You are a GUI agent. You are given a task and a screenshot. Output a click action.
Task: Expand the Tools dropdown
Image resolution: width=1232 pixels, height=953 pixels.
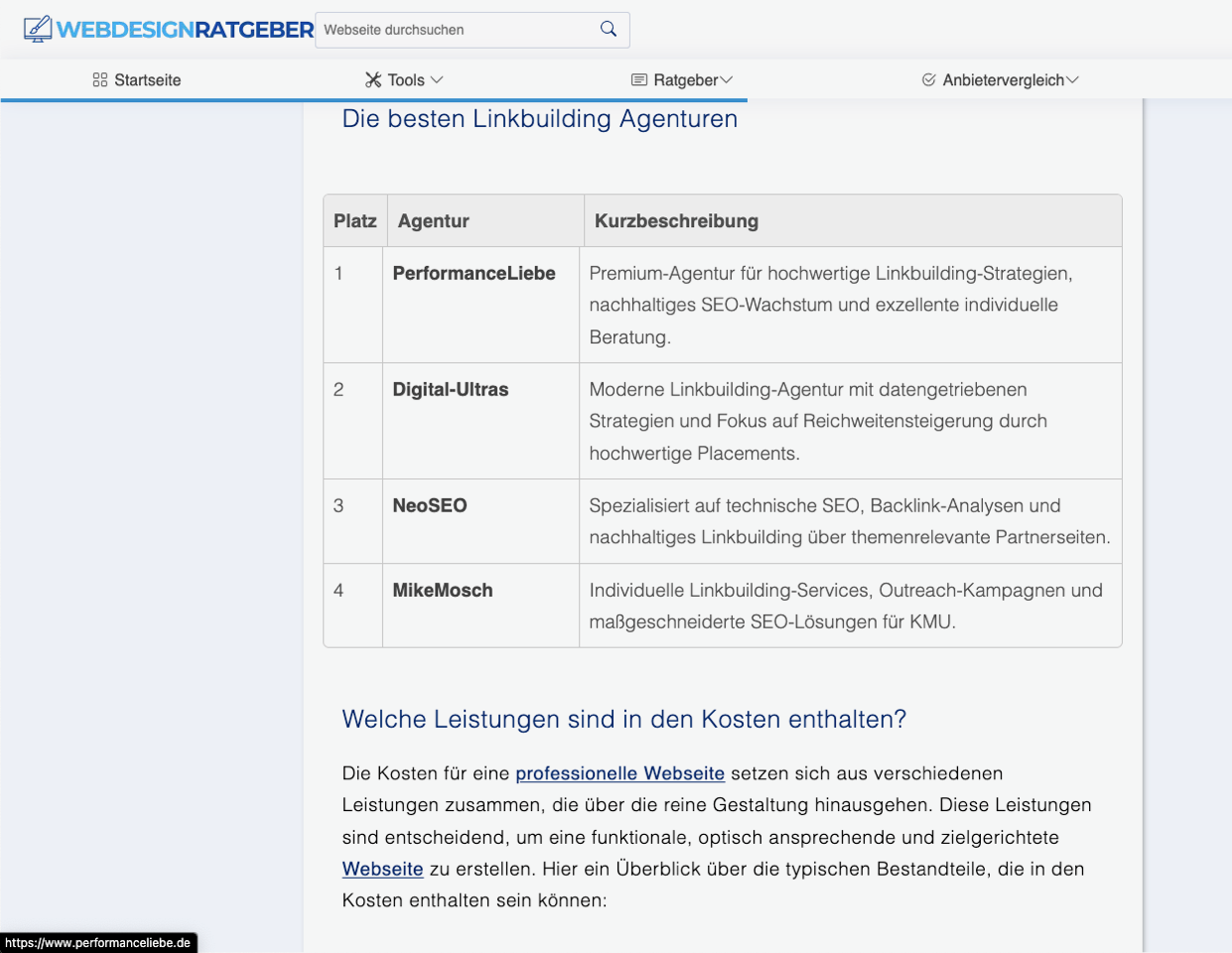(x=439, y=80)
